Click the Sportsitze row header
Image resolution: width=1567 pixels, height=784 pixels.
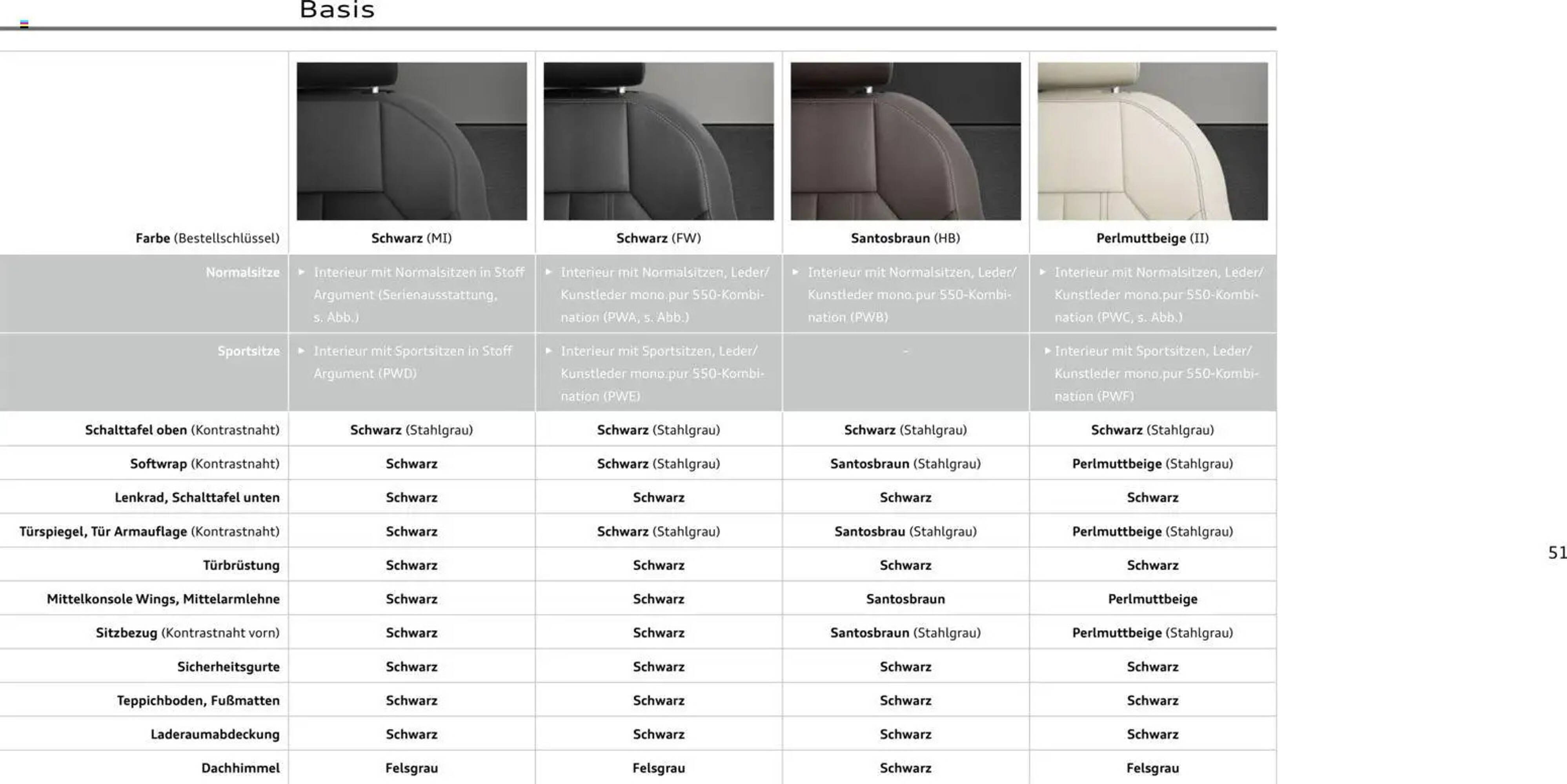point(249,351)
